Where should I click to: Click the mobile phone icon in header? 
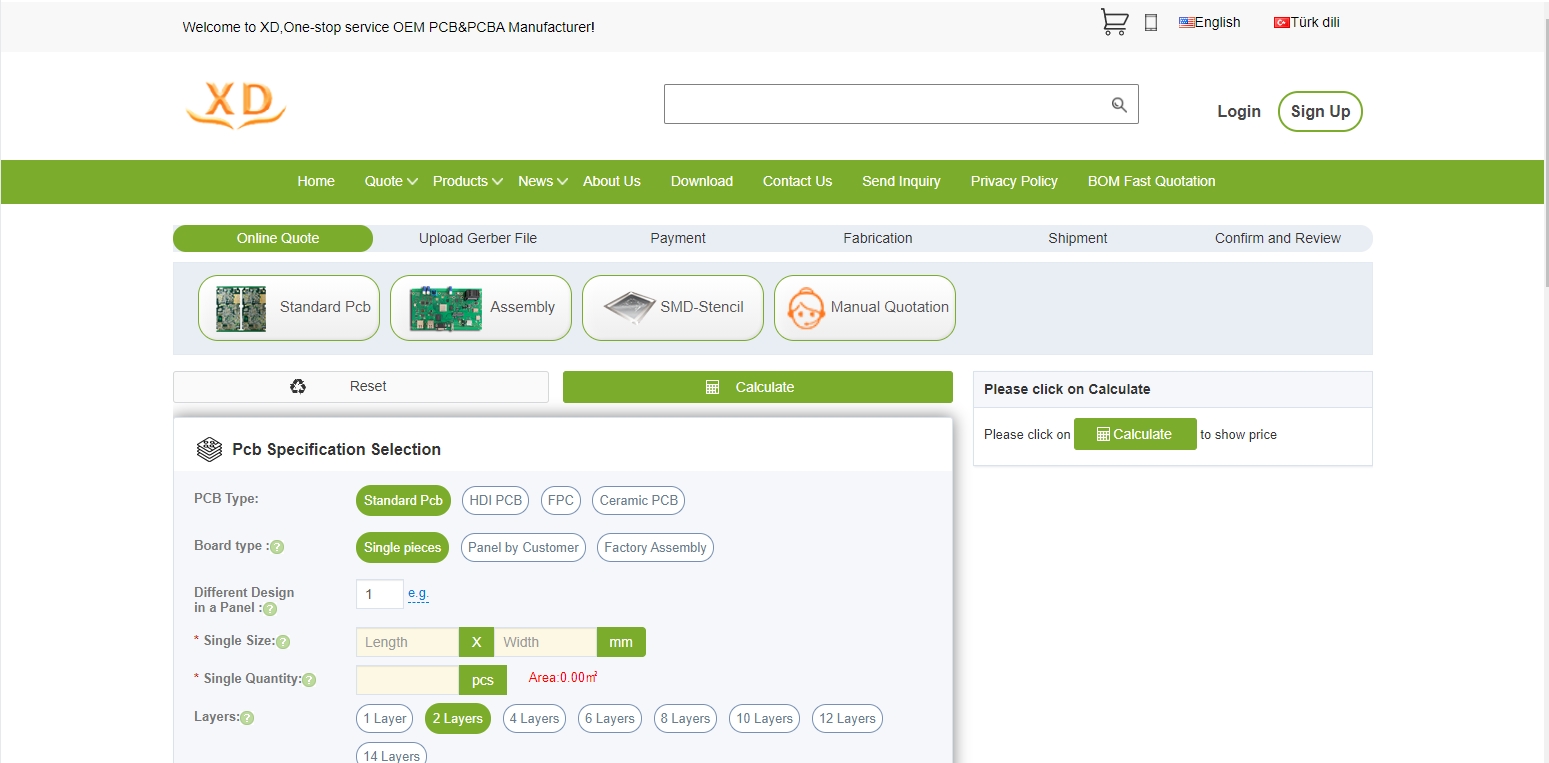coord(1151,23)
